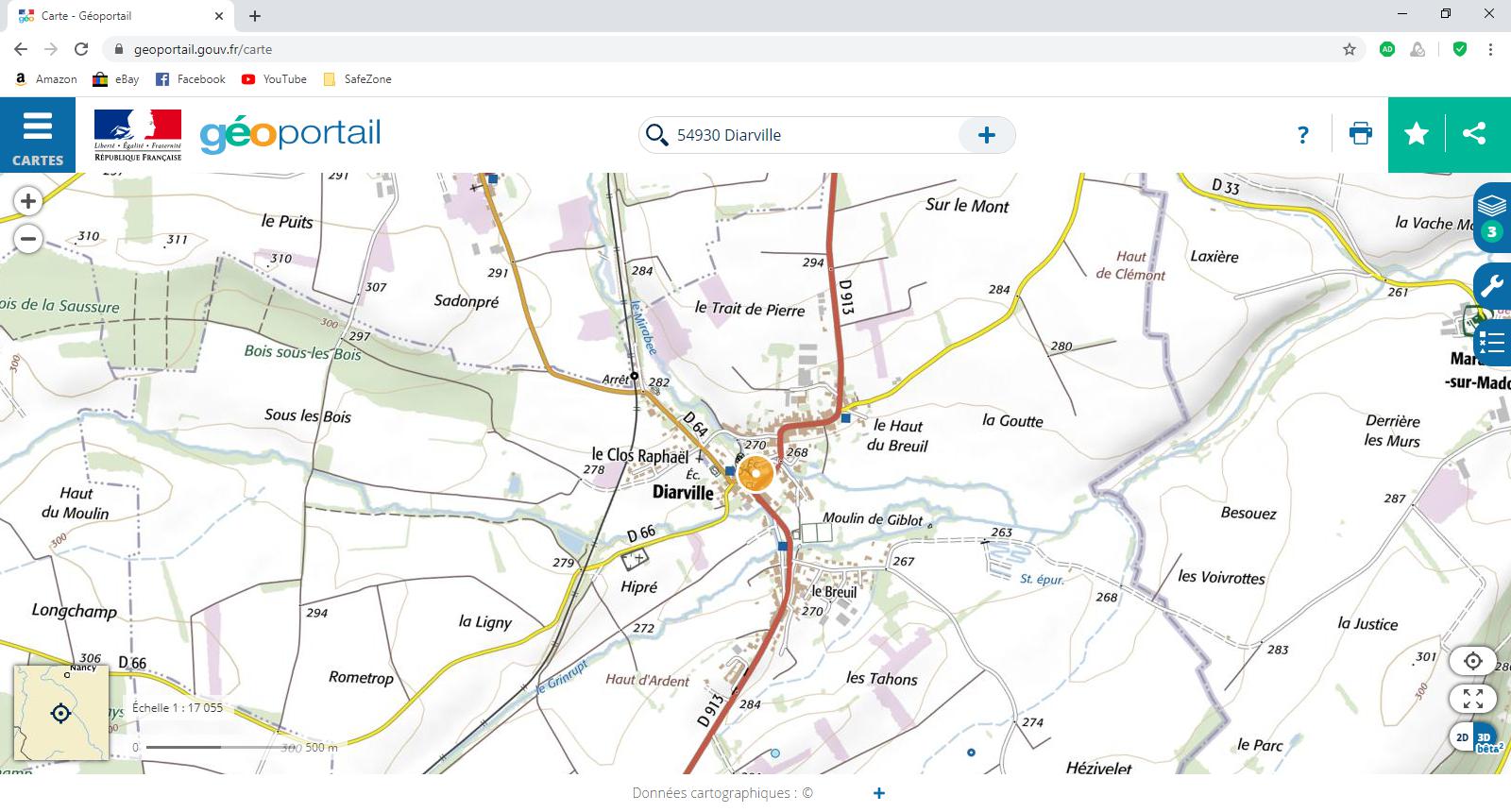Open the legend list panel
Screen dimensions: 1511x812
pyautogui.click(x=1493, y=342)
